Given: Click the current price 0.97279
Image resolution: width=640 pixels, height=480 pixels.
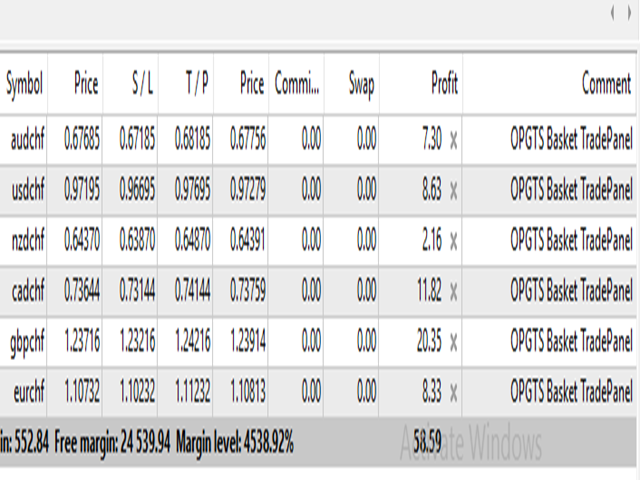Looking at the screenshot, I should coord(248,189).
